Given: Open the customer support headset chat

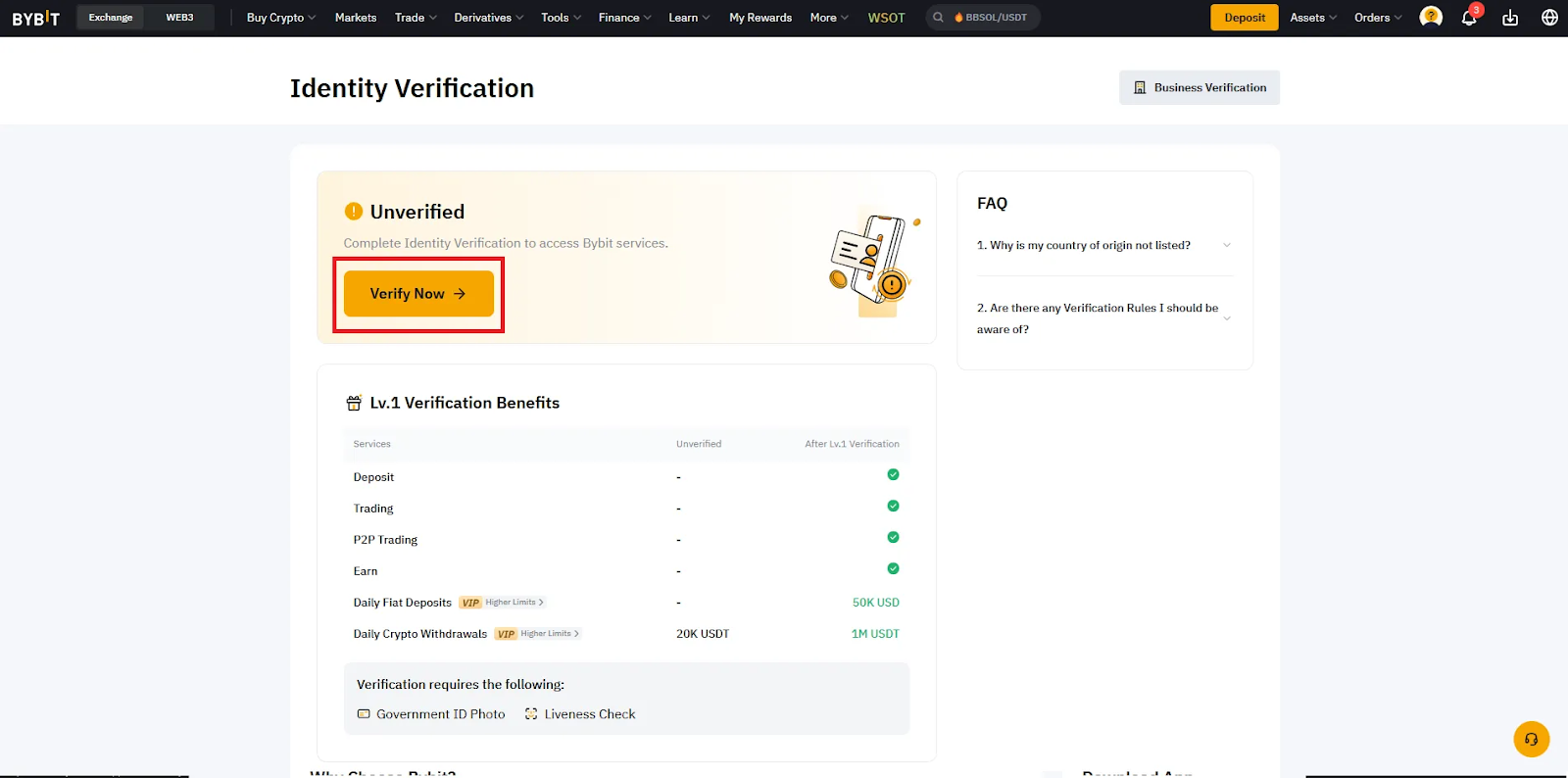Looking at the screenshot, I should point(1531,739).
